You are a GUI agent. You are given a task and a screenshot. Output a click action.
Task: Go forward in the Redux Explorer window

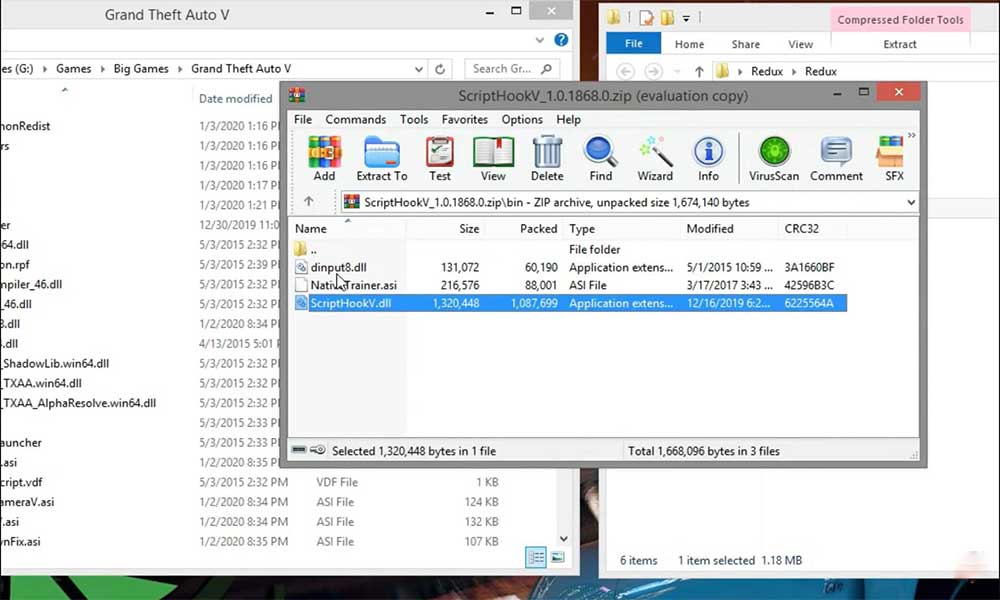point(653,71)
